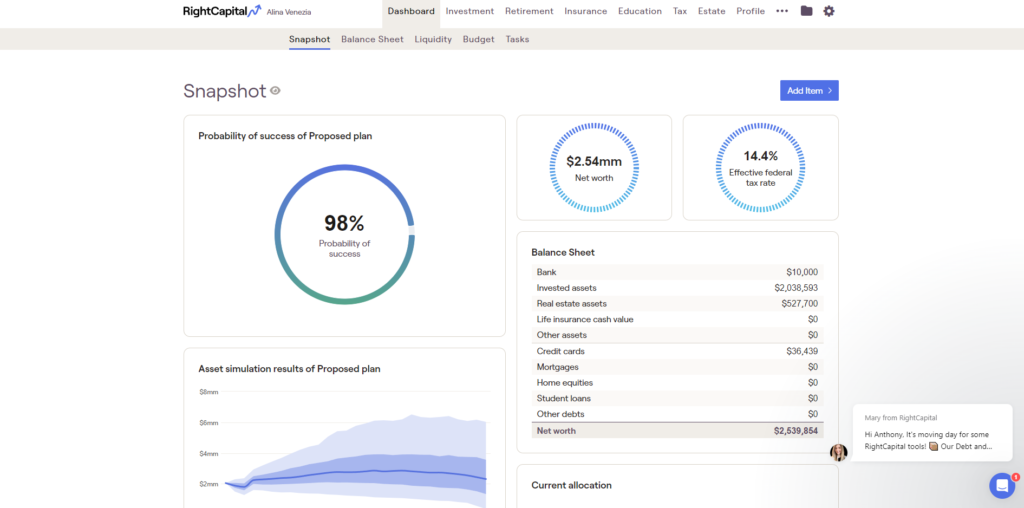Open the Insurance menu item
1024x508 pixels.
point(586,11)
